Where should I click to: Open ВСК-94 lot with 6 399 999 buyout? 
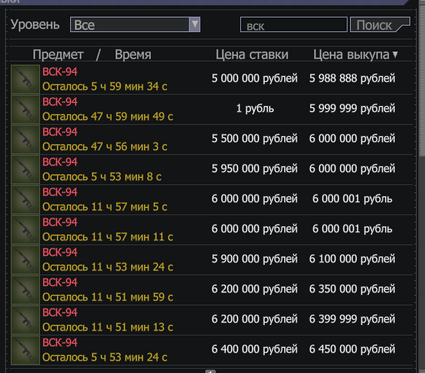[212, 320]
